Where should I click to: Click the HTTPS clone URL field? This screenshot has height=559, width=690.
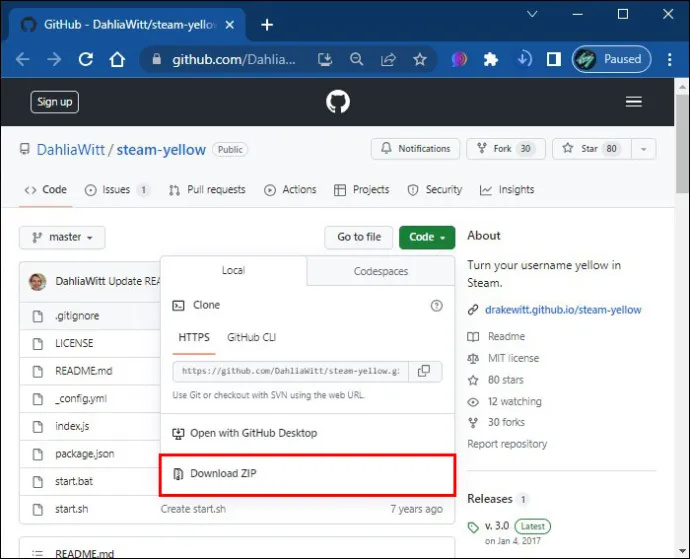click(x=290, y=371)
